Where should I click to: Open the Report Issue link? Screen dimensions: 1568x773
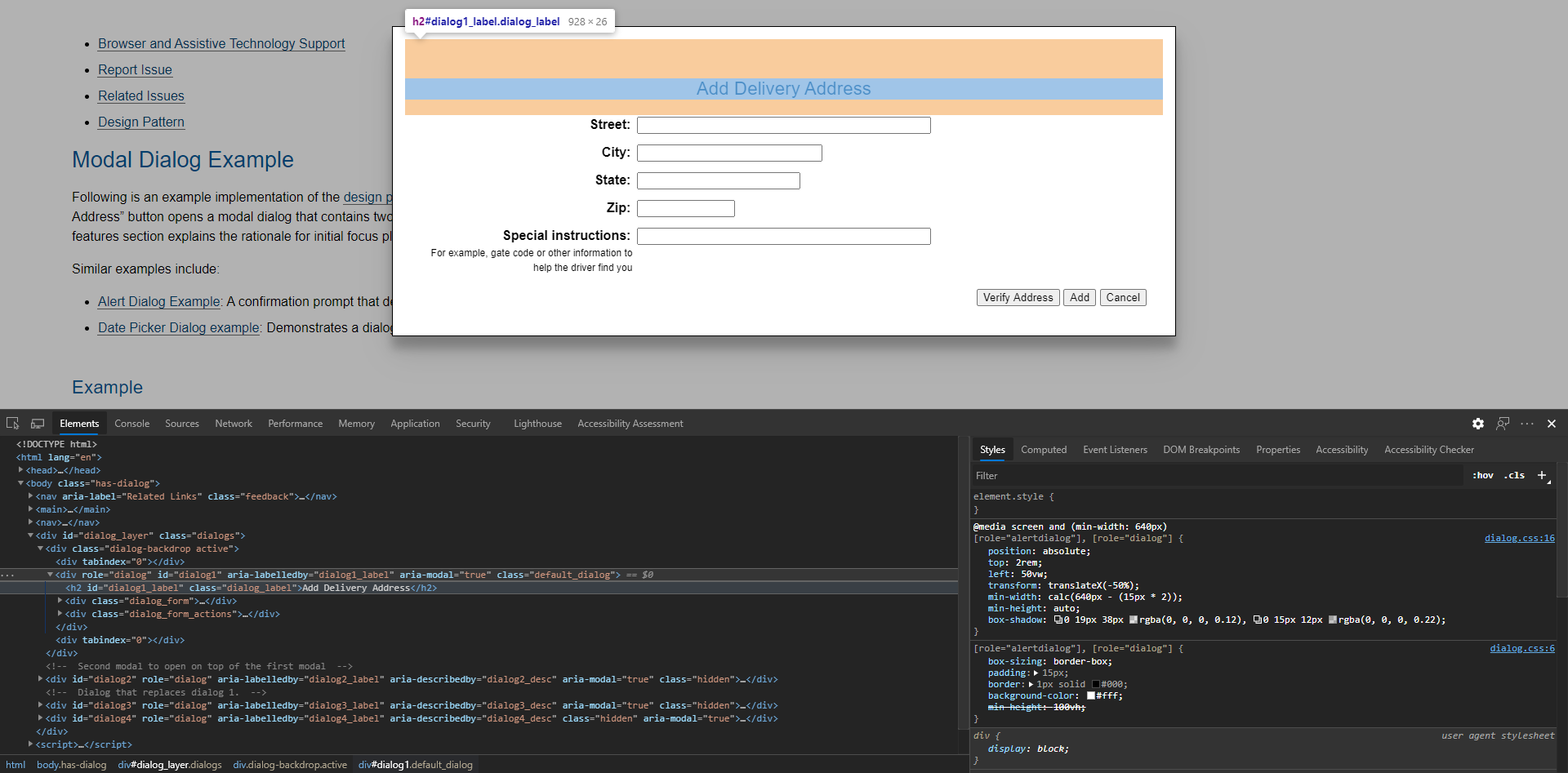click(135, 69)
